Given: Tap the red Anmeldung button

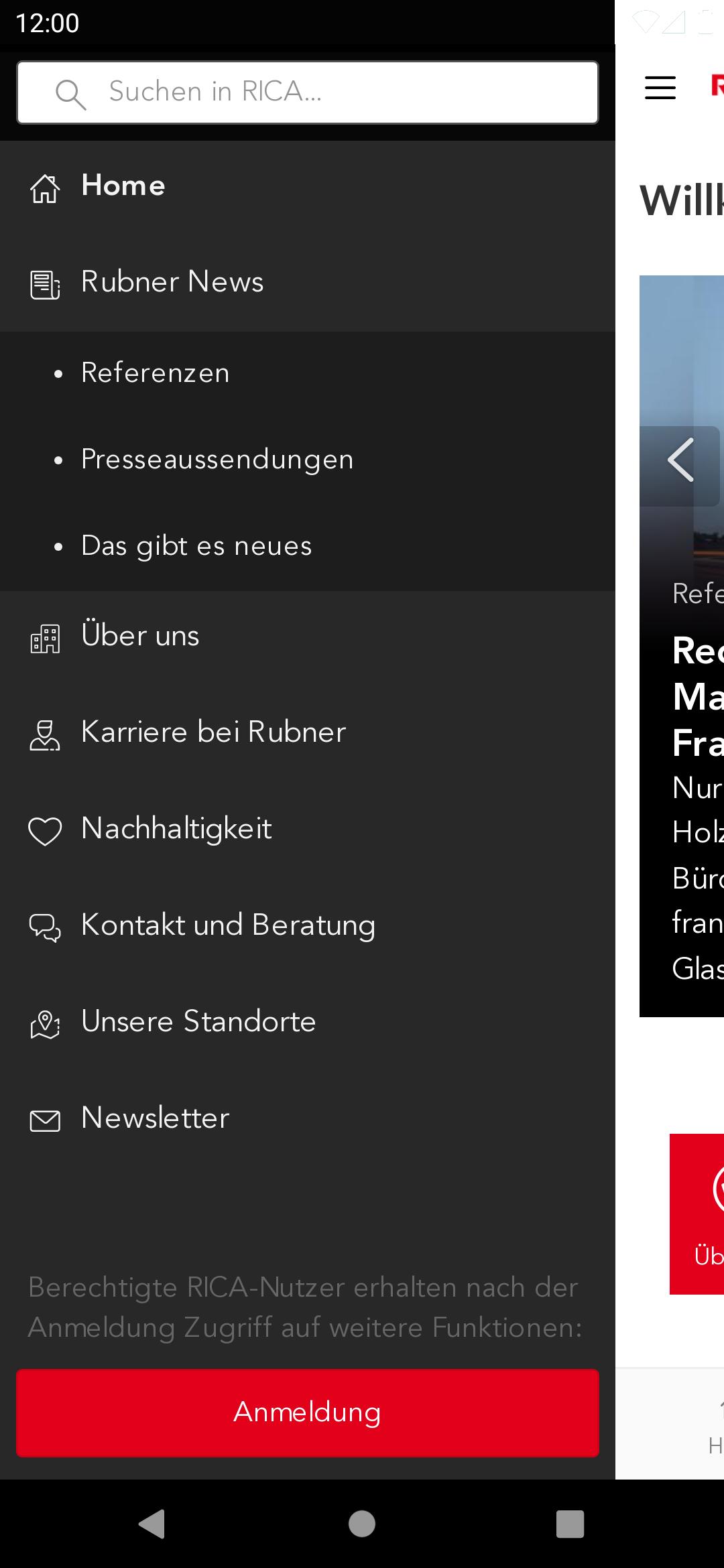Looking at the screenshot, I should 308,1413.
